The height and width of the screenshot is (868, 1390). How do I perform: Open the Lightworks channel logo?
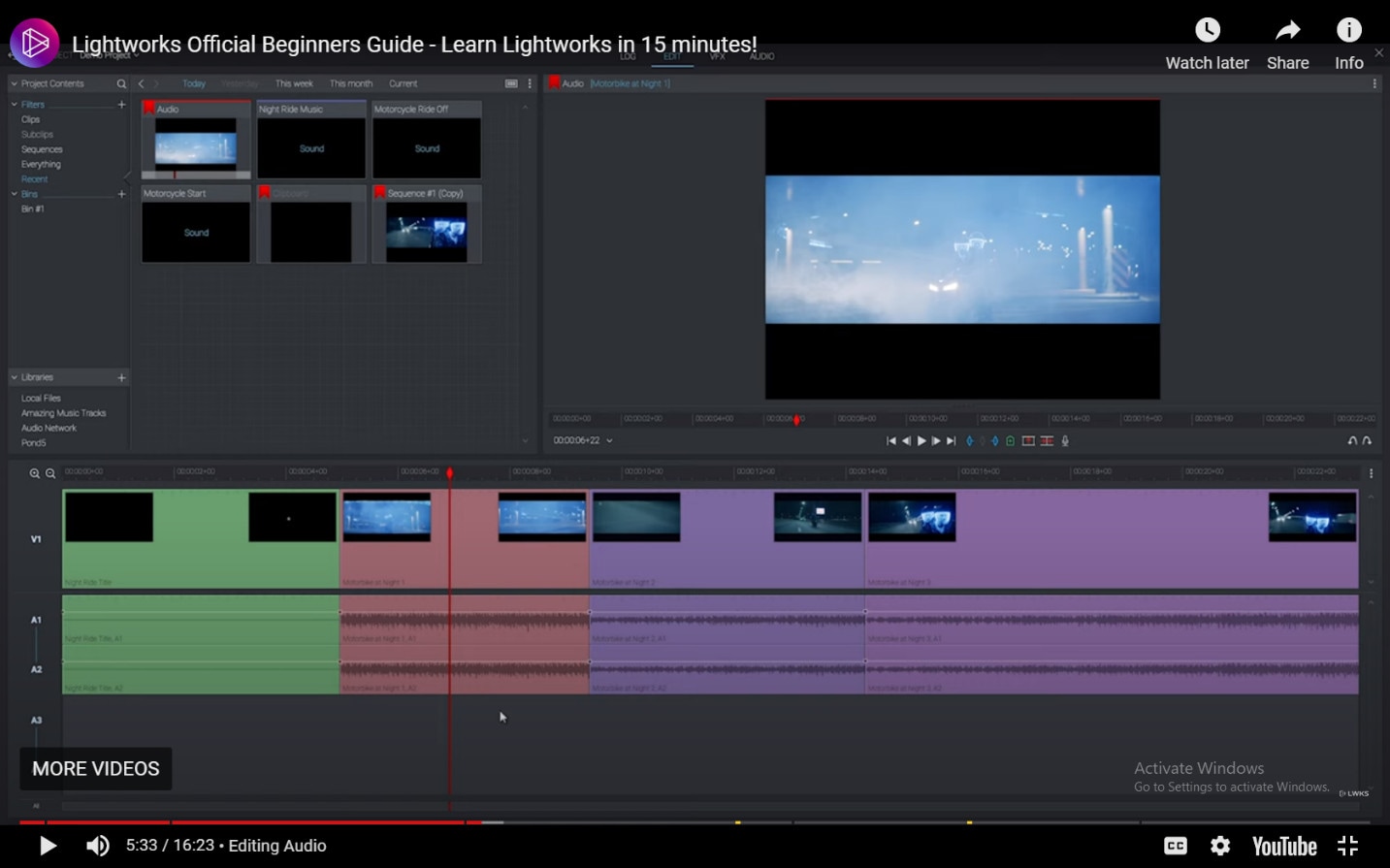point(35,43)
